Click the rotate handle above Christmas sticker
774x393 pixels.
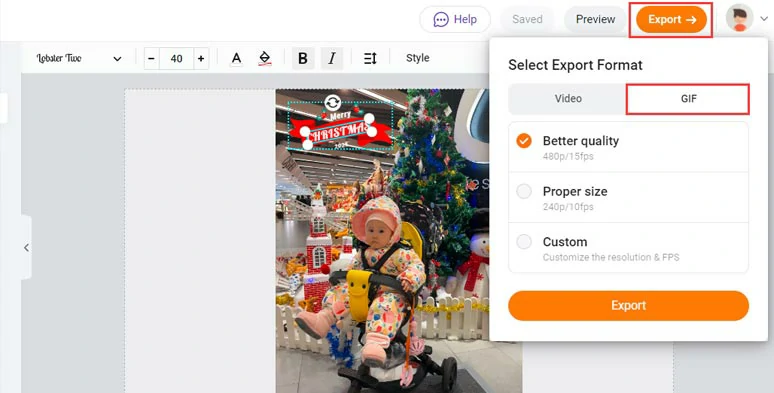pyautogui.click(x=333, y=103)
